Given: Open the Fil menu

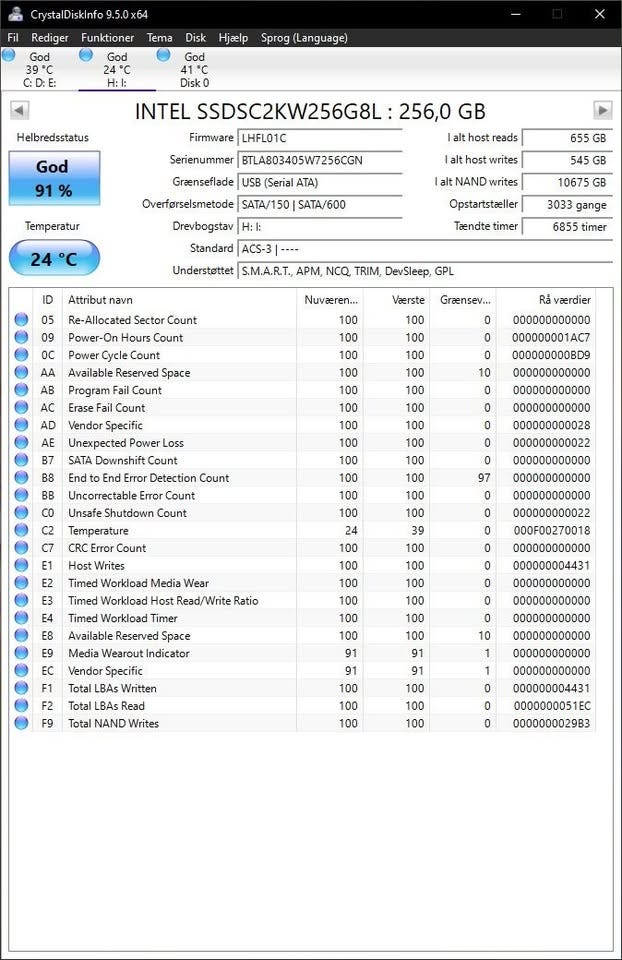Looking at the screenshot, I should [x=13, y=38].
